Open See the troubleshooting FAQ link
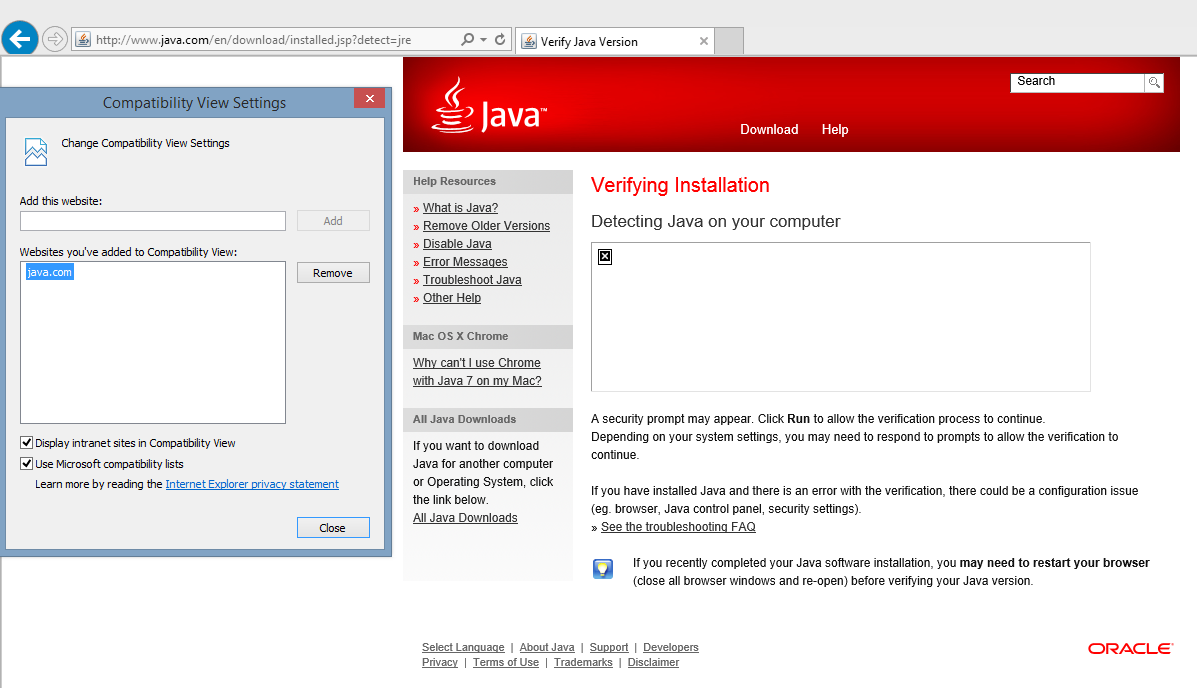The width and height of the screenshot is (1197, 688). click(678, 527)
